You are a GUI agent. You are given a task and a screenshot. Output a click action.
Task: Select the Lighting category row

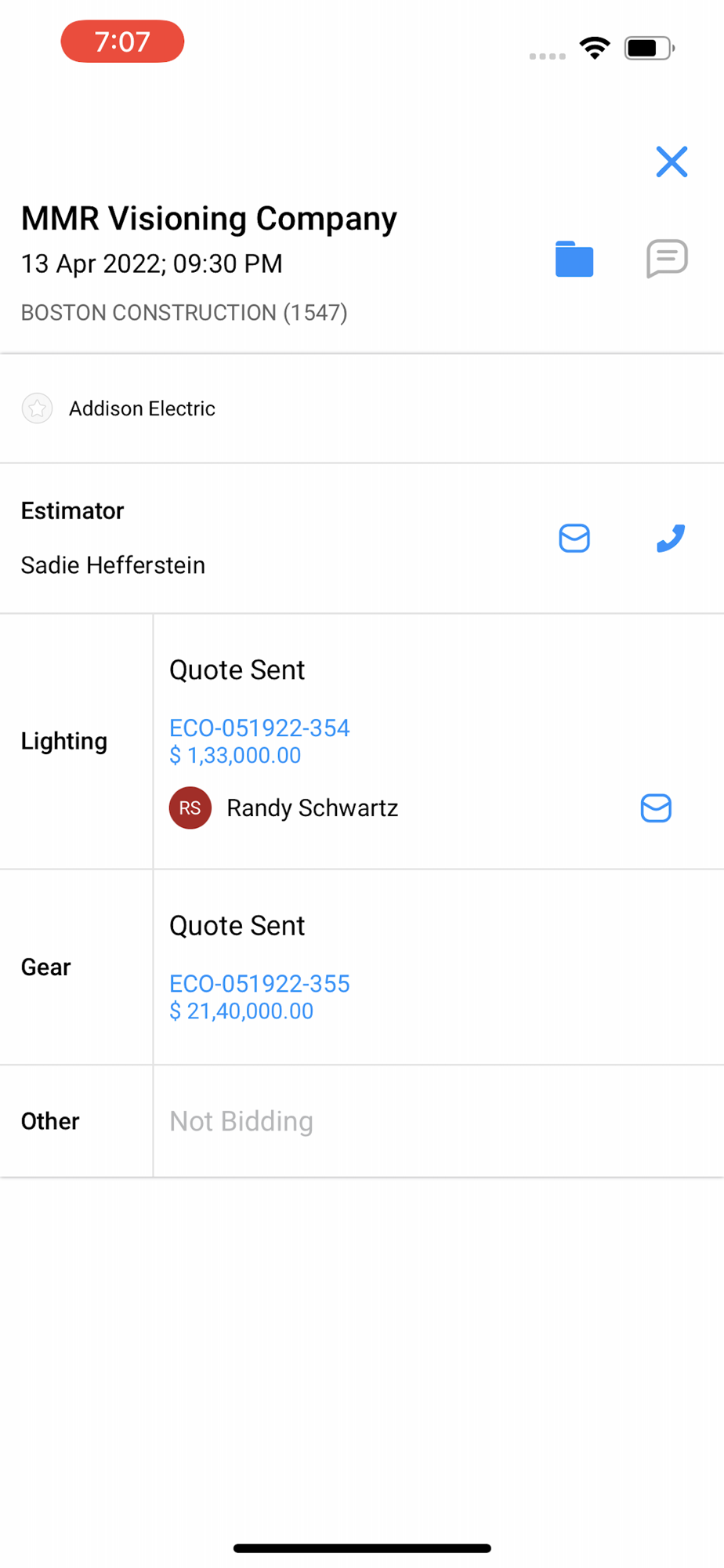tap(64, 741)
